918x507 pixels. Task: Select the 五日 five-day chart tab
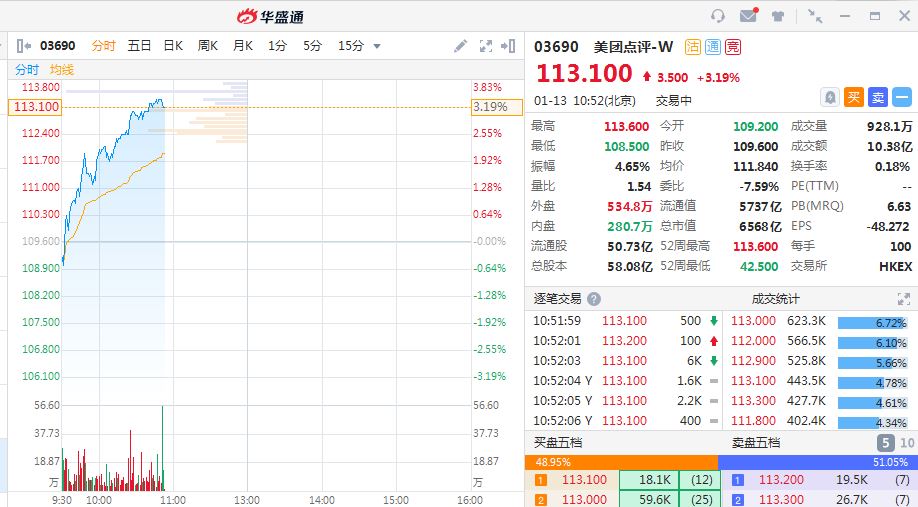[139, 46]
